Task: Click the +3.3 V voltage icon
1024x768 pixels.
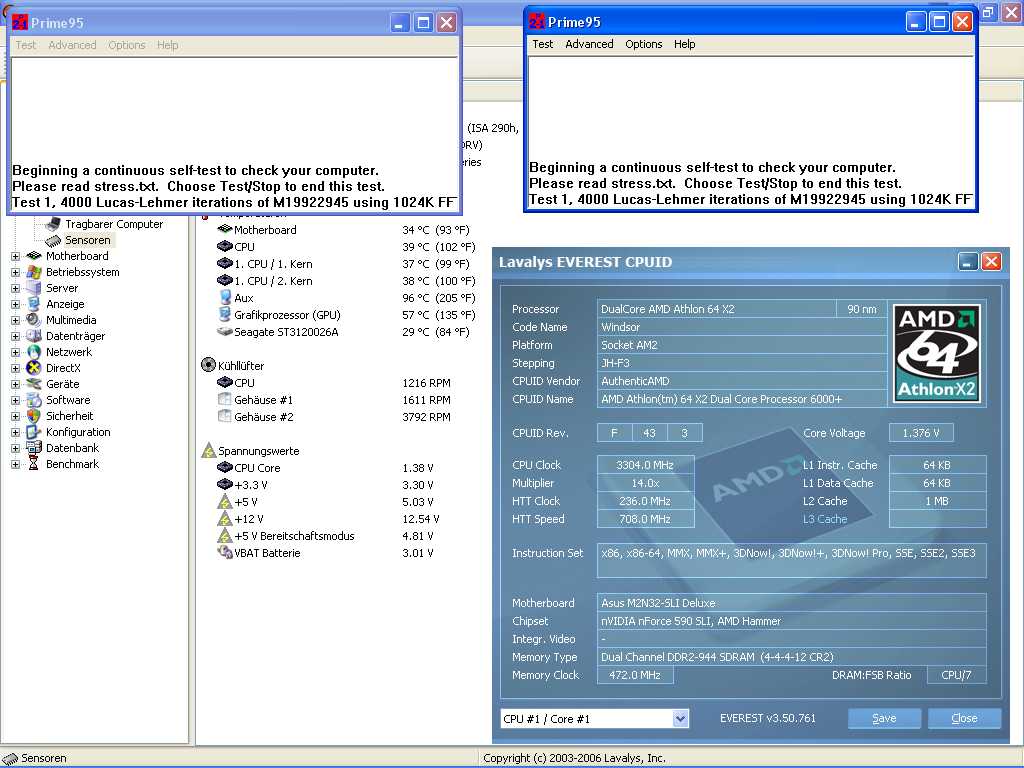Action: (x=225, y=485)
